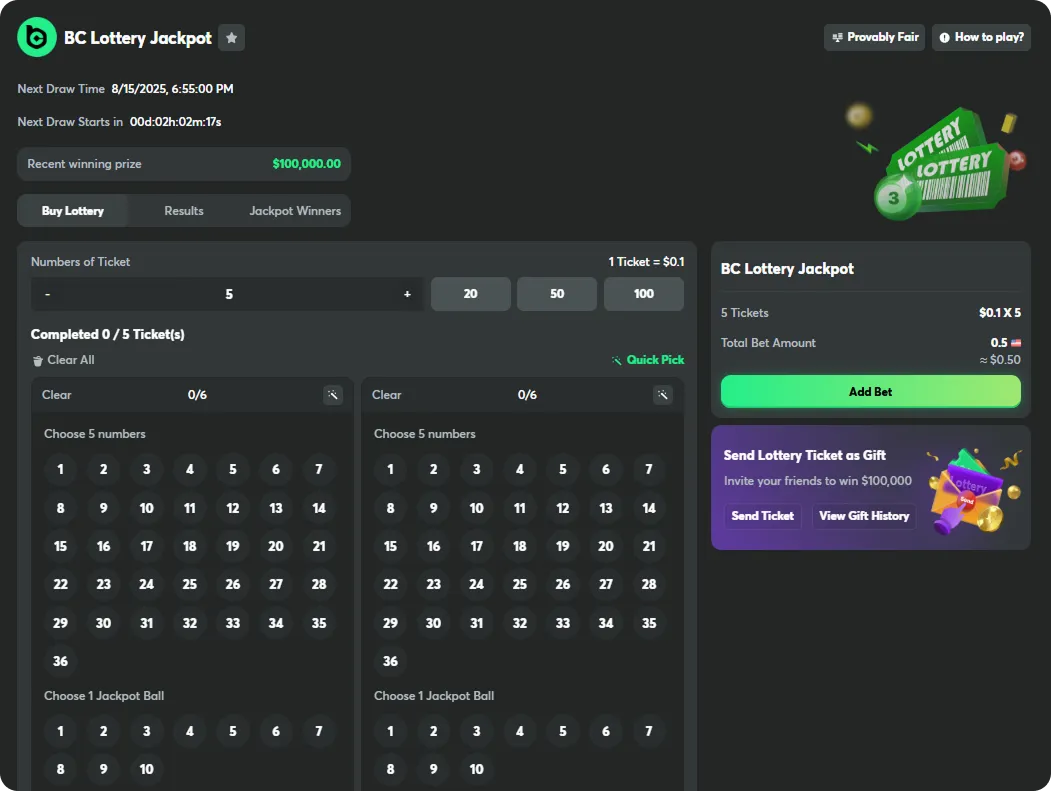Open the Jackpot Winners tab

coord(295,210)
